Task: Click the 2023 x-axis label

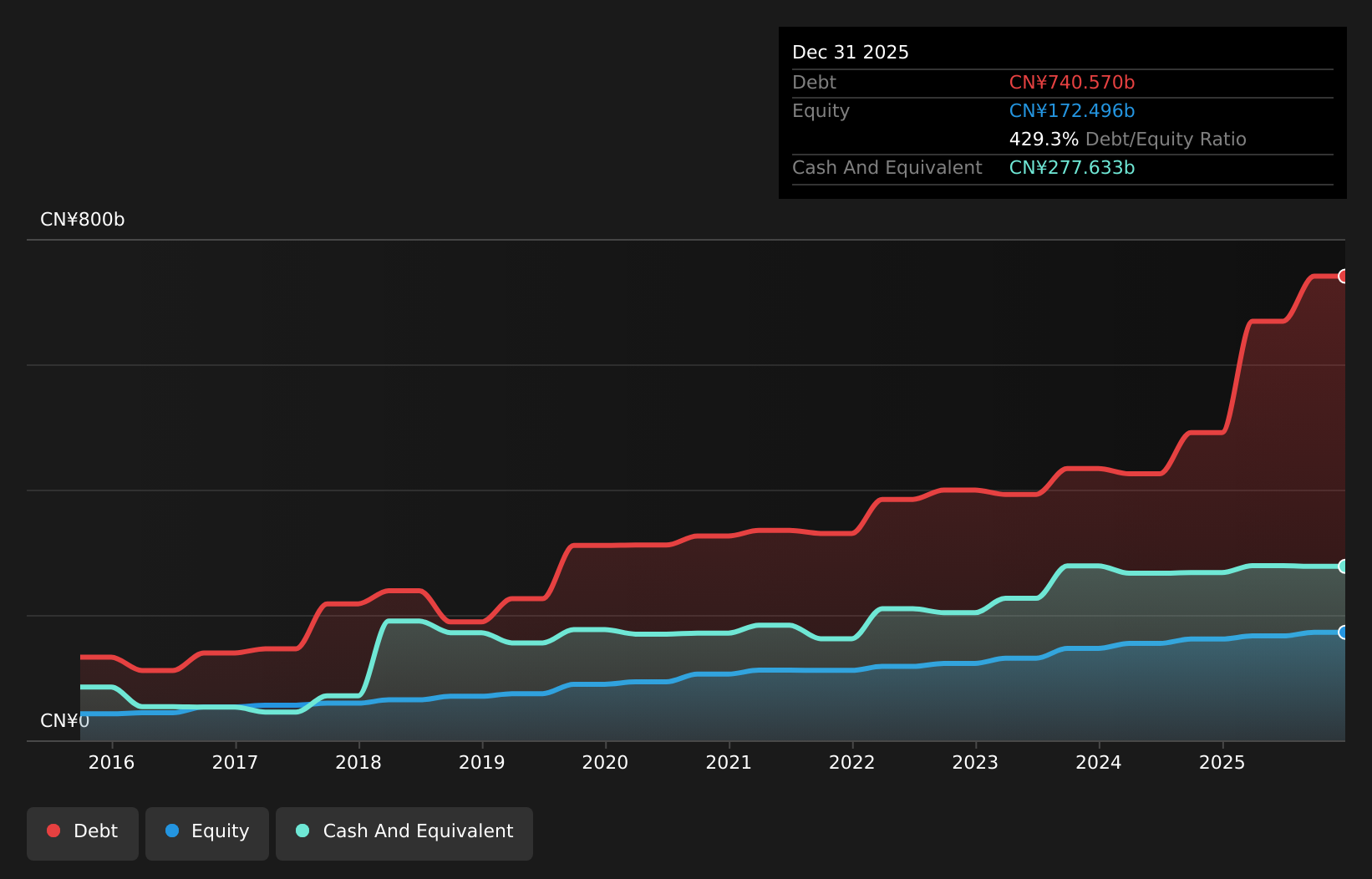Action: (976, 763)
